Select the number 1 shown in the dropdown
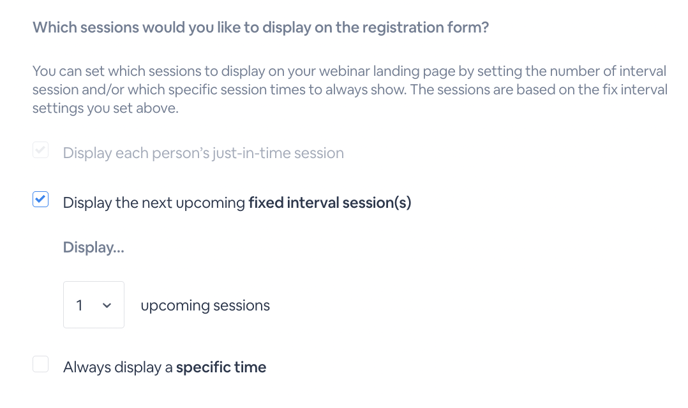The width and height of the screenshot is (688, 408). (79, 305)
